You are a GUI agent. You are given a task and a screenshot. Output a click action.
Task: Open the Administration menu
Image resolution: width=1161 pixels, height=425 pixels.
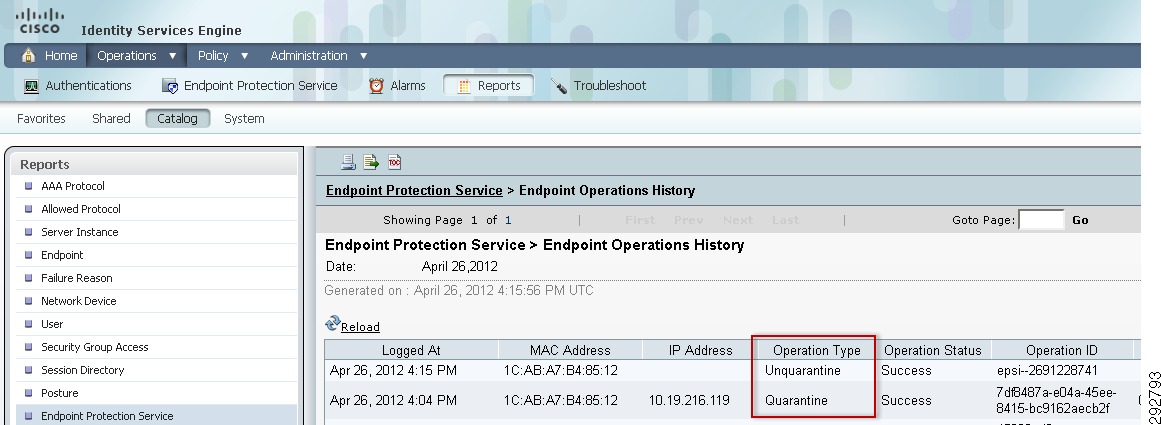309,56
